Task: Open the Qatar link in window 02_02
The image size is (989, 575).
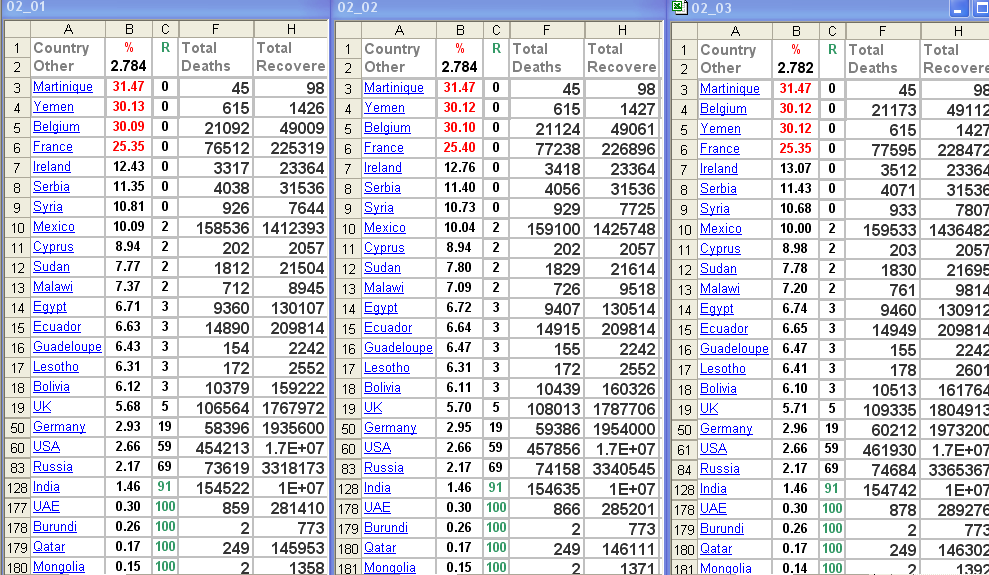Action: pos(380,548)
